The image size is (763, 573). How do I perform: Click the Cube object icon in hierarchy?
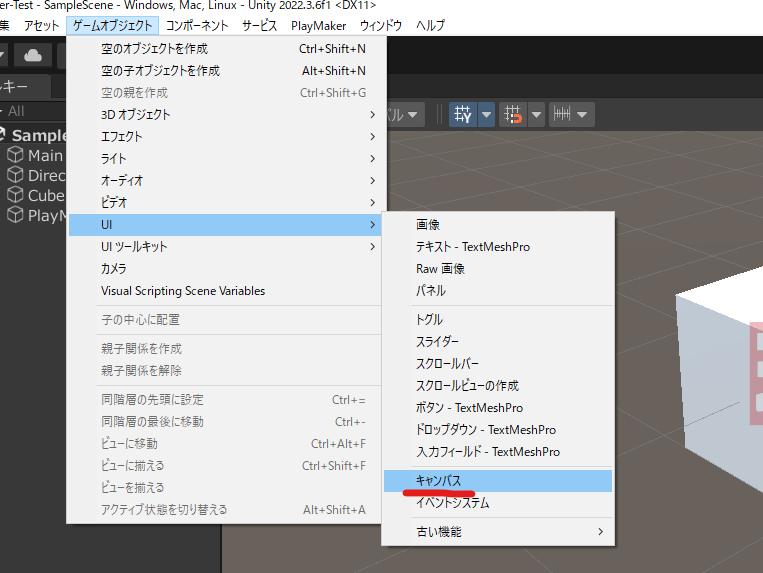pos(15,195)
